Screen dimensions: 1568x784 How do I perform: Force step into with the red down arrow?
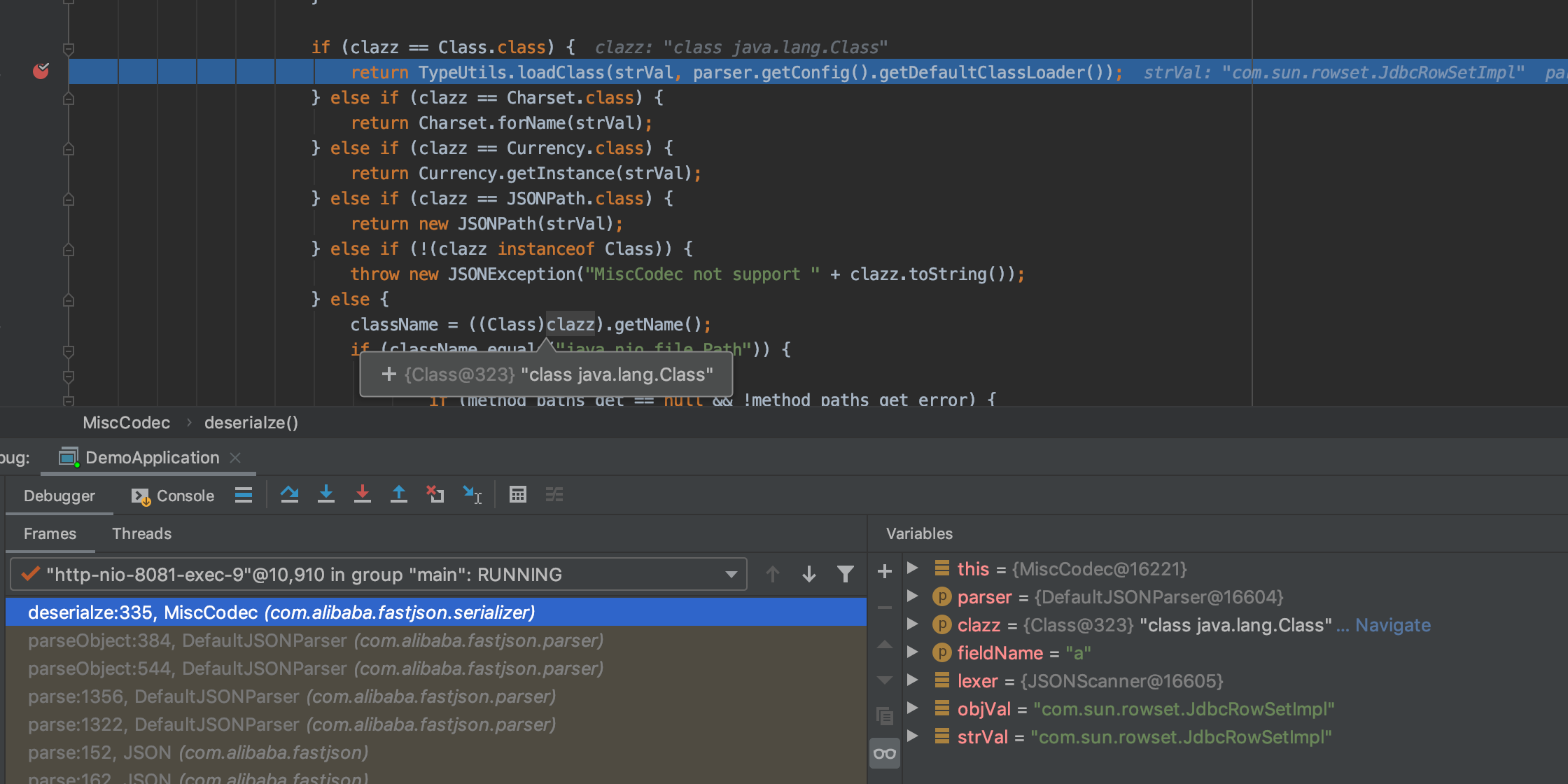pyautogui.click(x=363, y=495)
